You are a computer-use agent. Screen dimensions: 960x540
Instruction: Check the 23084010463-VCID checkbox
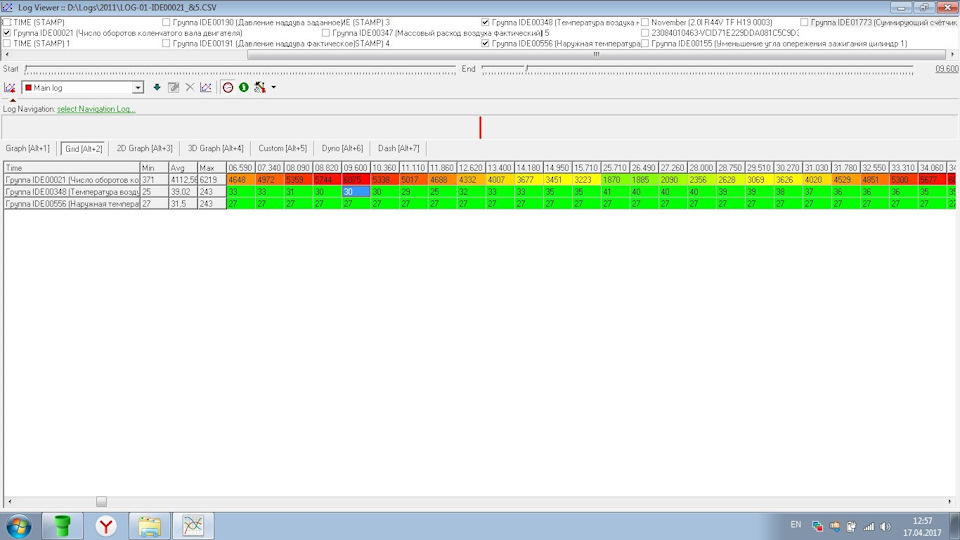[645, 32]
